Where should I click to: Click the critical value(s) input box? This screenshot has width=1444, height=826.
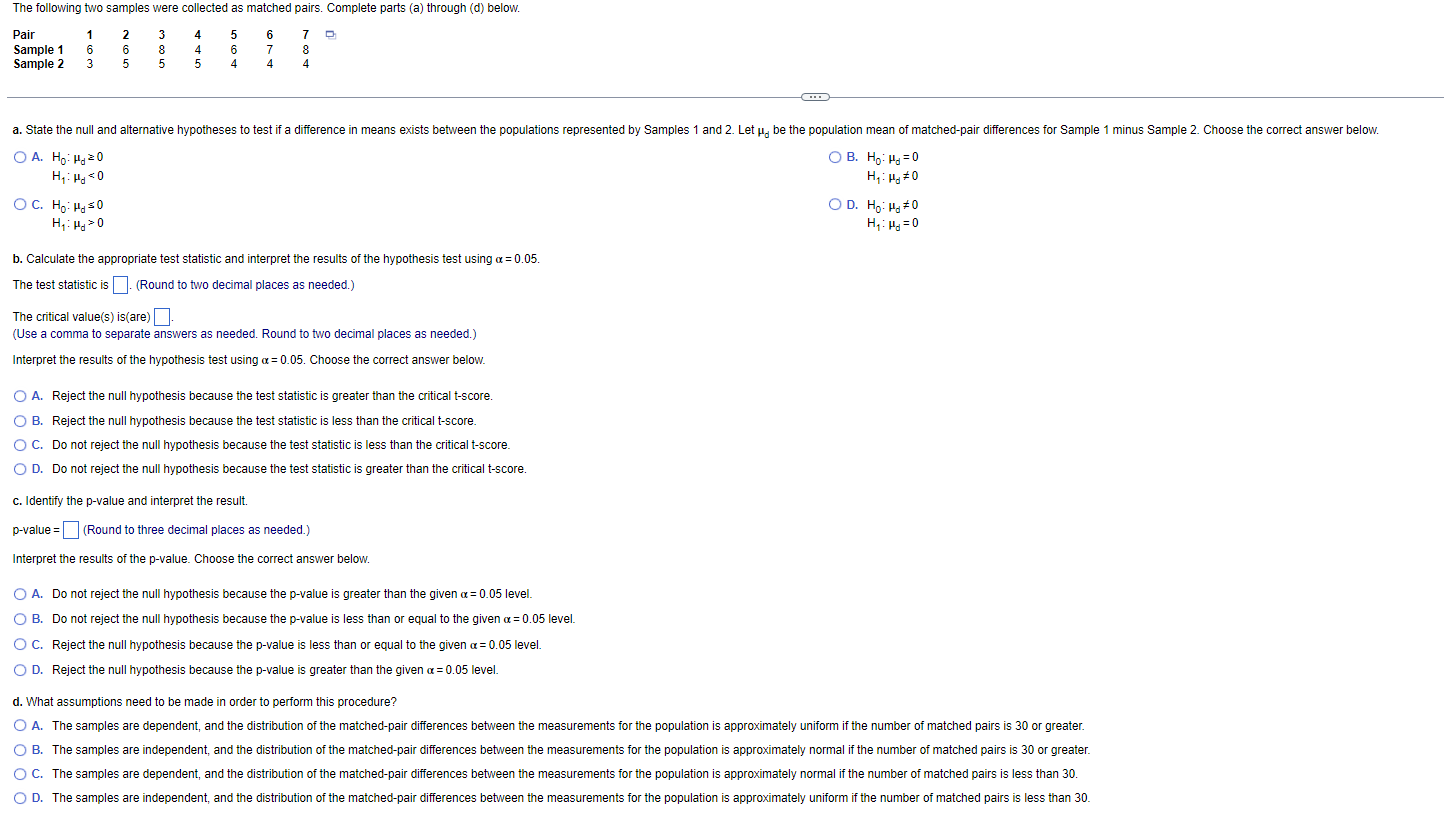162,318
